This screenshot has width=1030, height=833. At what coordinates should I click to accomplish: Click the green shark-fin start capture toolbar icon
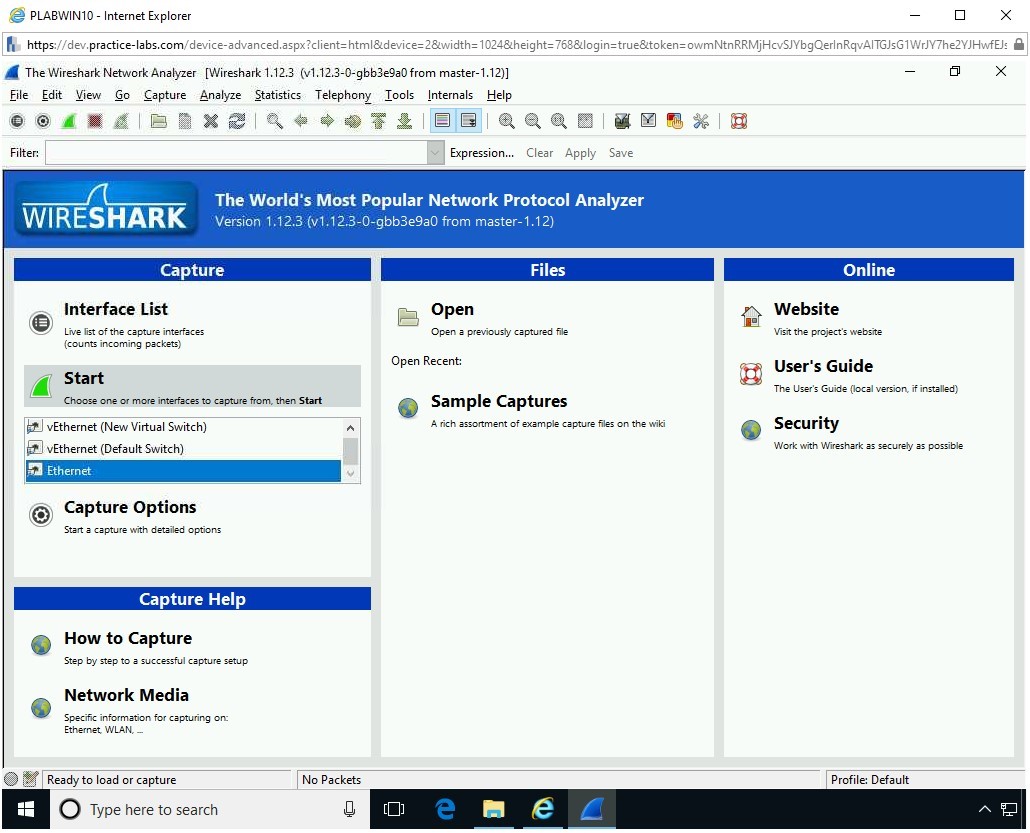click(x=69, y=121)
